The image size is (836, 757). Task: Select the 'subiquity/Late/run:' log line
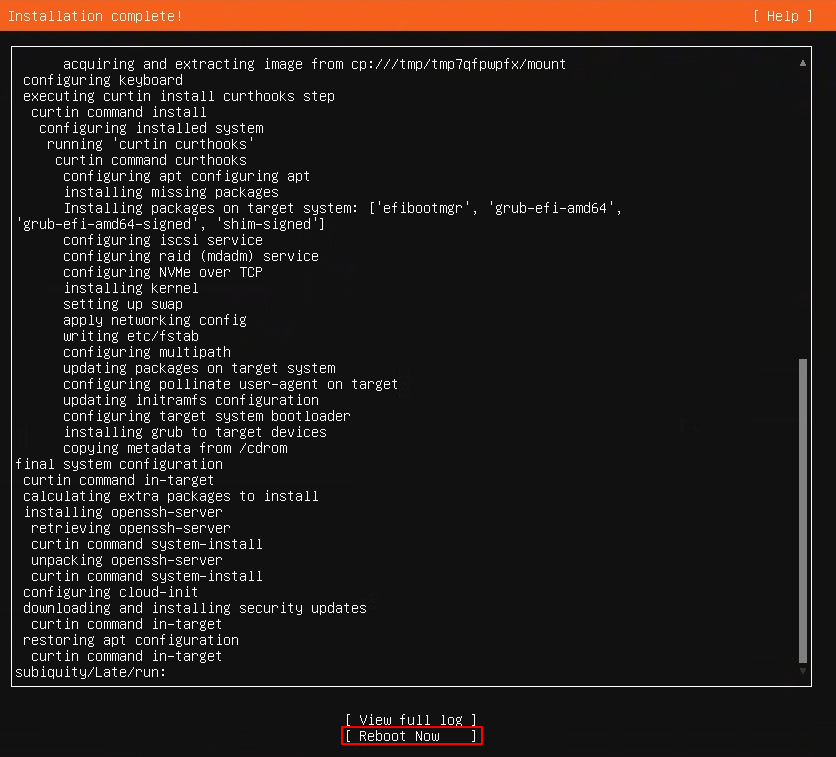click(x=91, y=672)
